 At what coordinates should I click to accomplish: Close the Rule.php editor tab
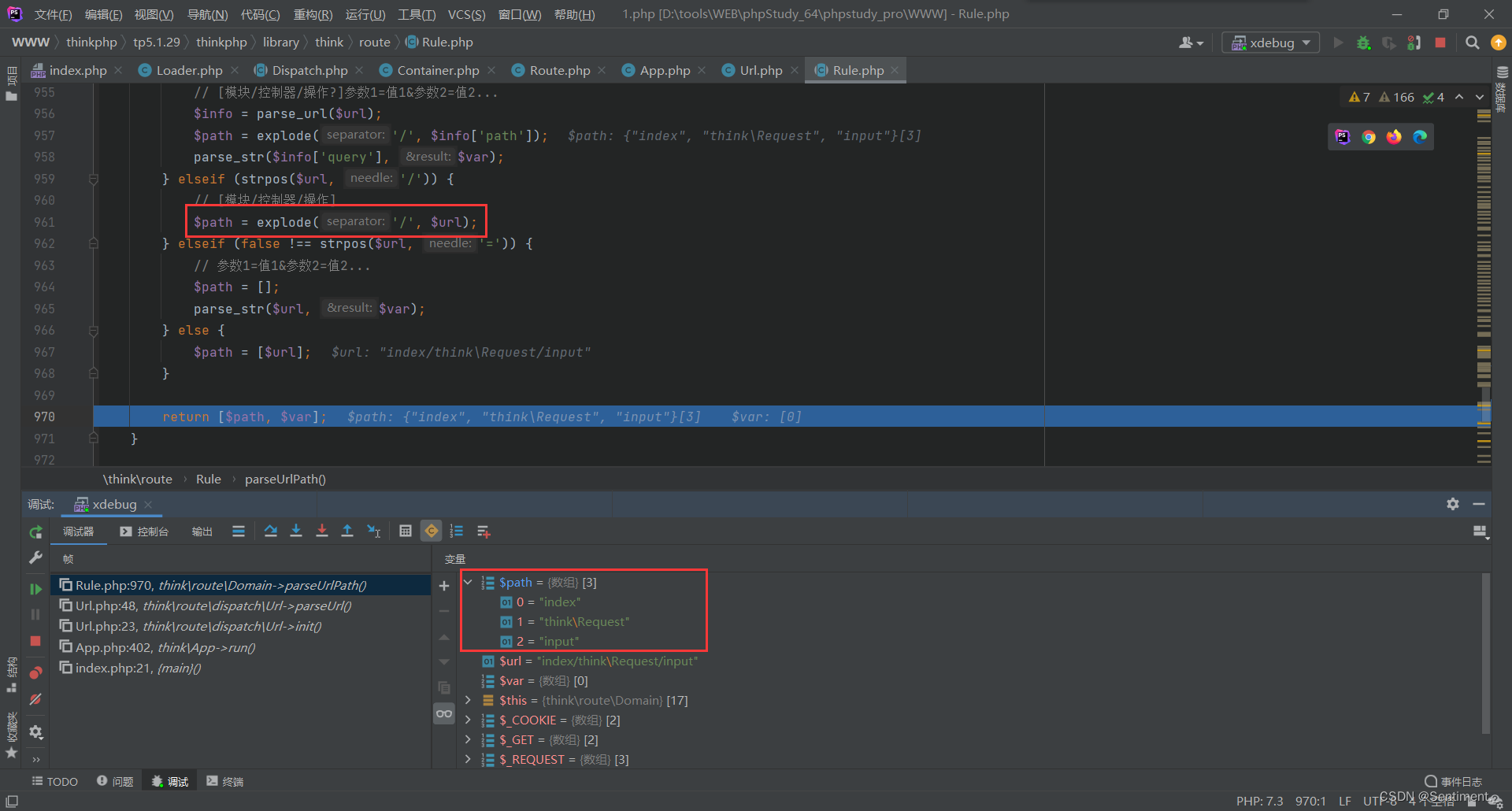(895, 70)
